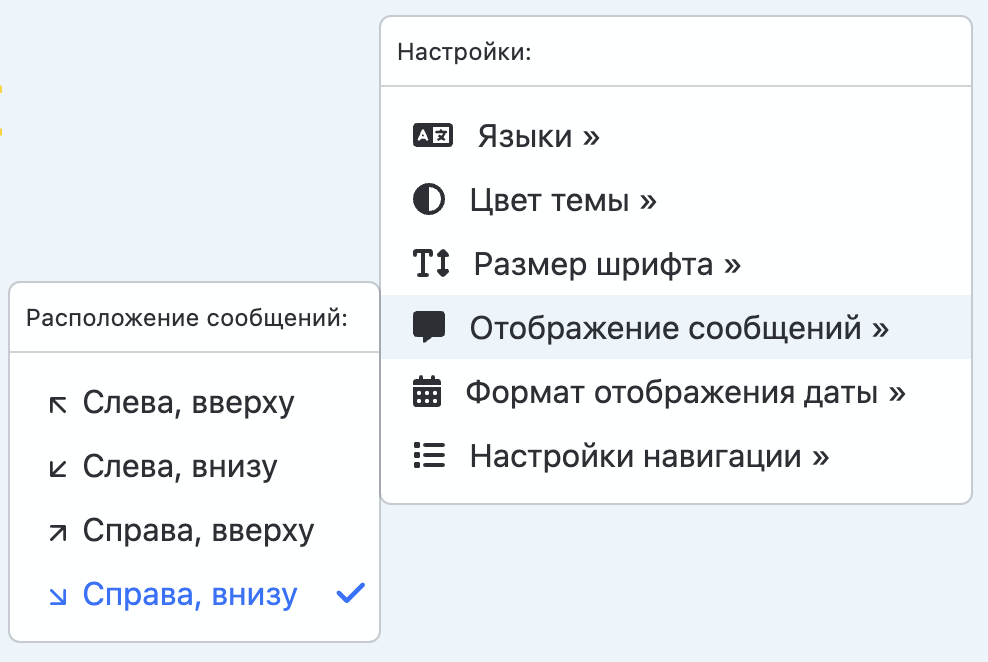Expand the Цвет темы submenu chevron
Screen dimensions: 988x662
[648, 201]
